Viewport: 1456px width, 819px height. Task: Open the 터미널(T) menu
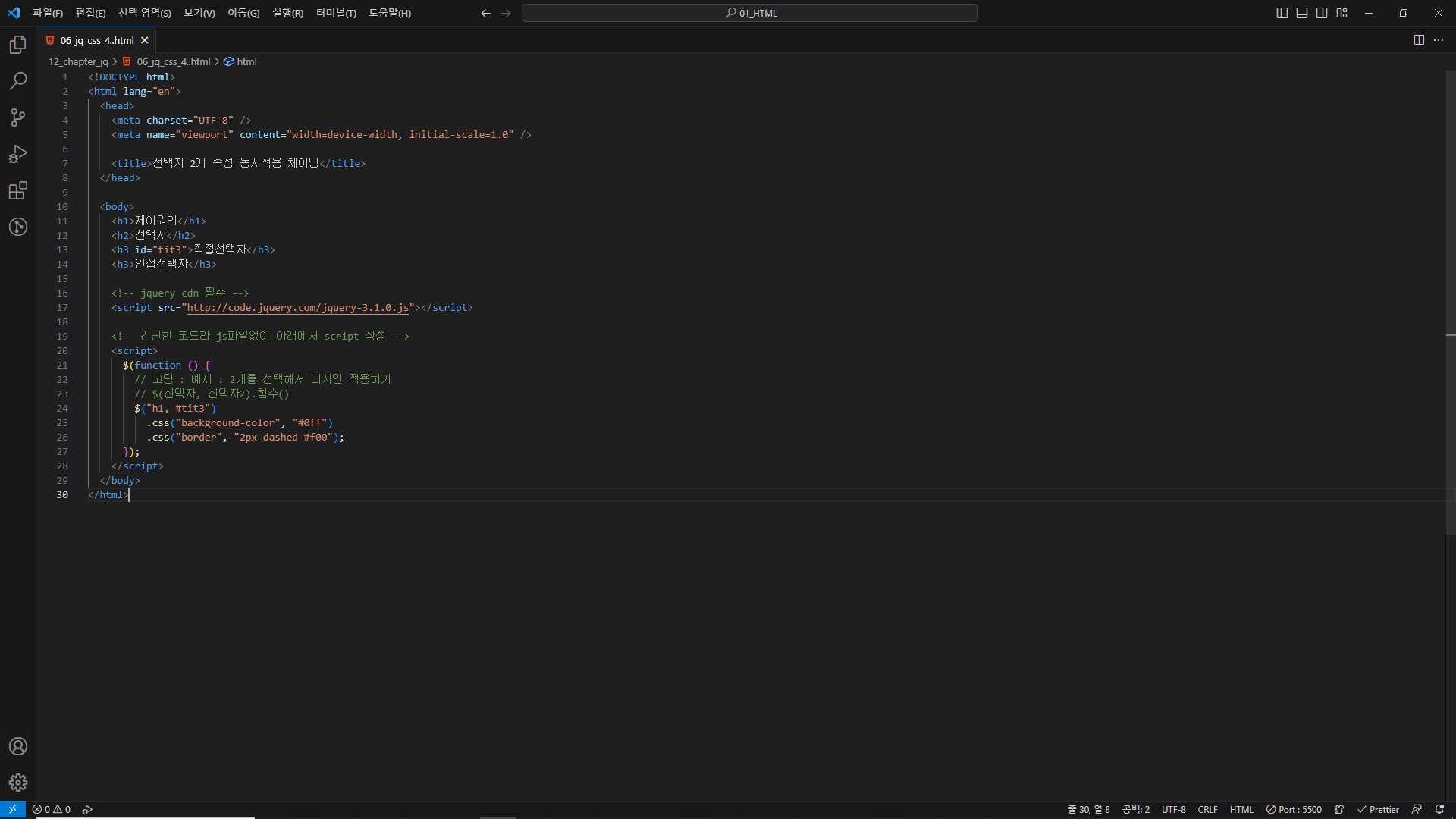coord(336,13)
